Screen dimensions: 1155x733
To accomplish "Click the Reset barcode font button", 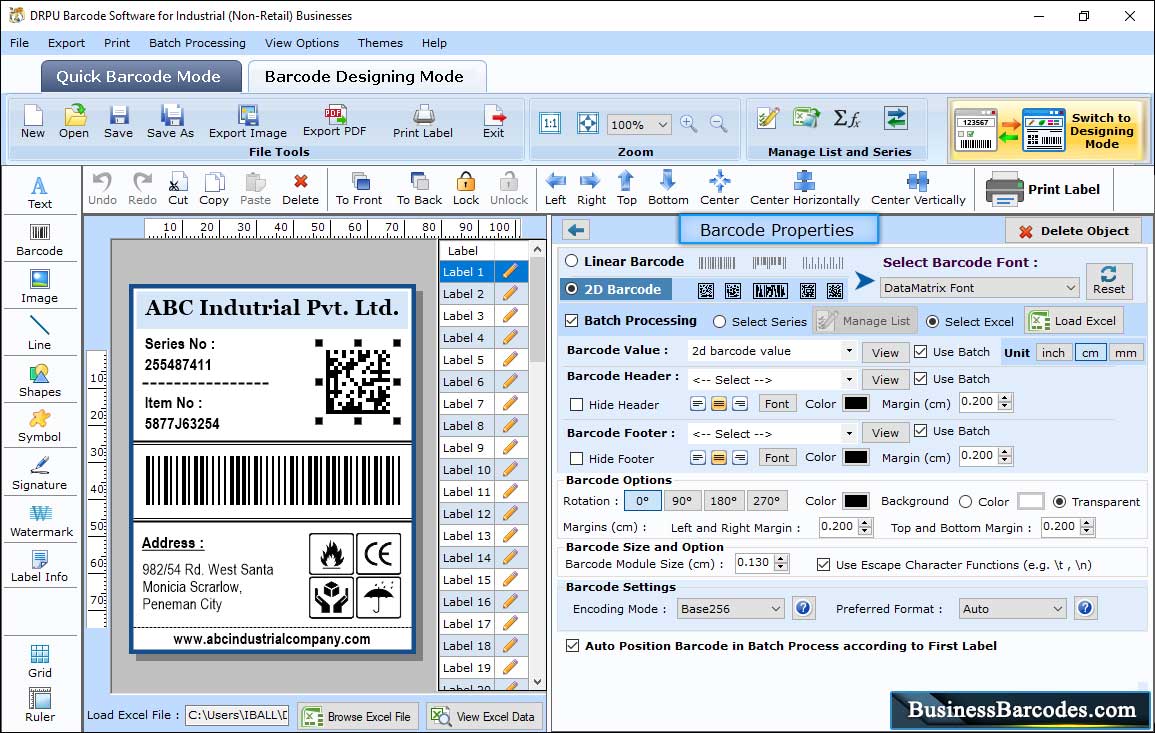I will [x=1109, y=281].
